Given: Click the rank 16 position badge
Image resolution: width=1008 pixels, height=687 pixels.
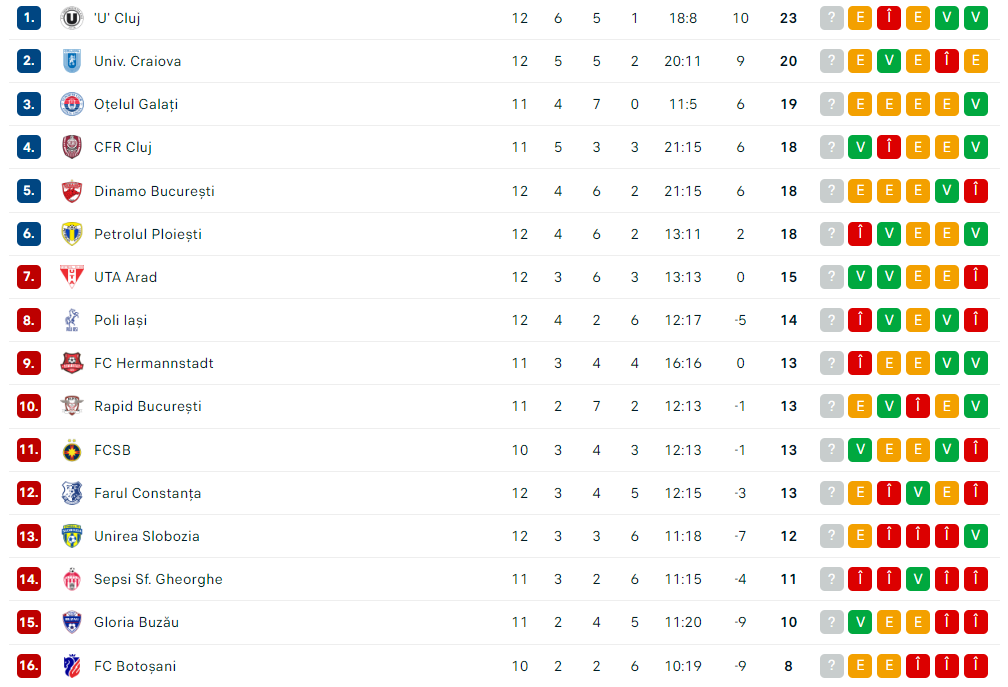Looking at the screenshot, I should click(29, 666).
